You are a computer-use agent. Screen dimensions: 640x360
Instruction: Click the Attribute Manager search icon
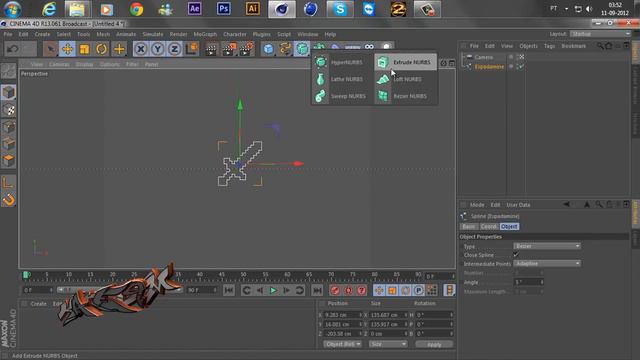(x=598, y=204)
